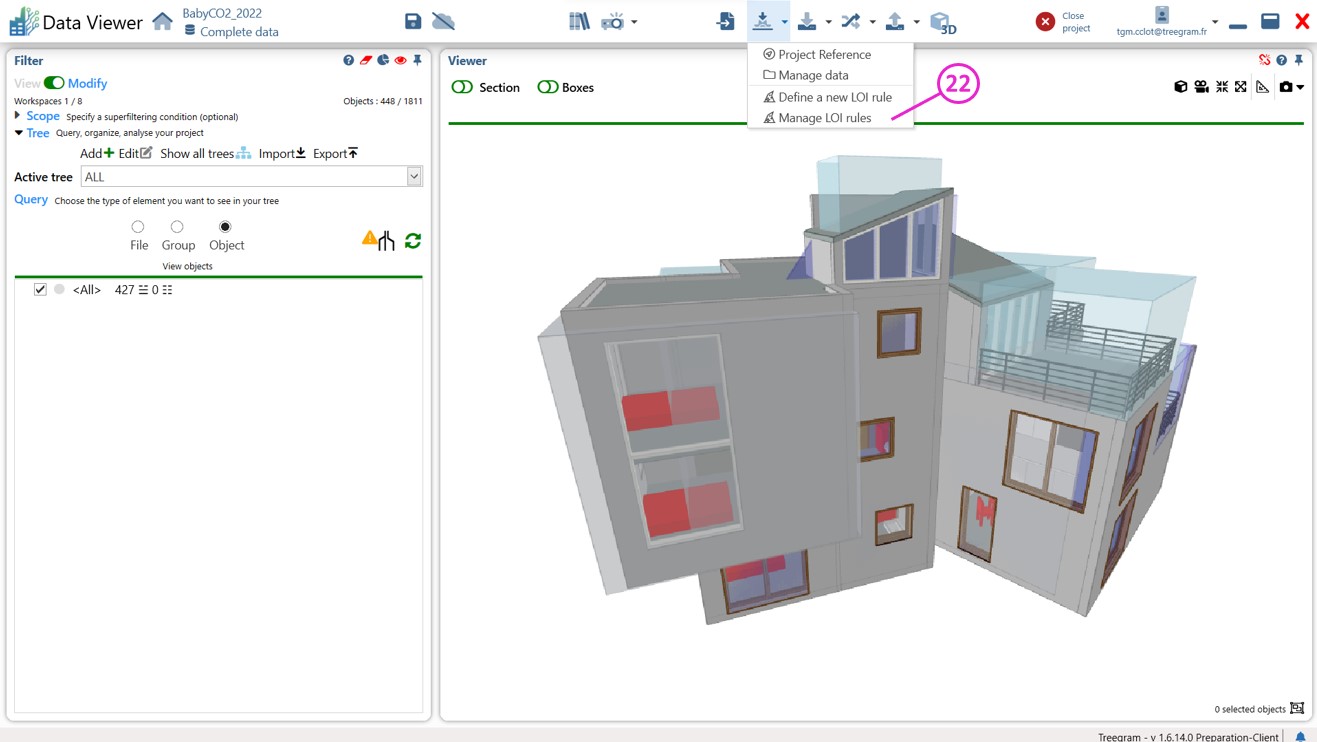Click the video camera icon in Viewer

pyautogui.click(x=1201, y=87)
